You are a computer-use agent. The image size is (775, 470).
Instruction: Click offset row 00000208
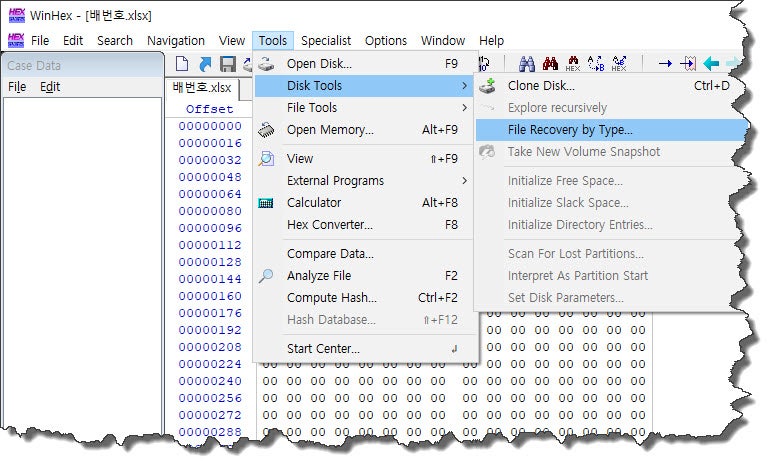[x=210, y=347]
